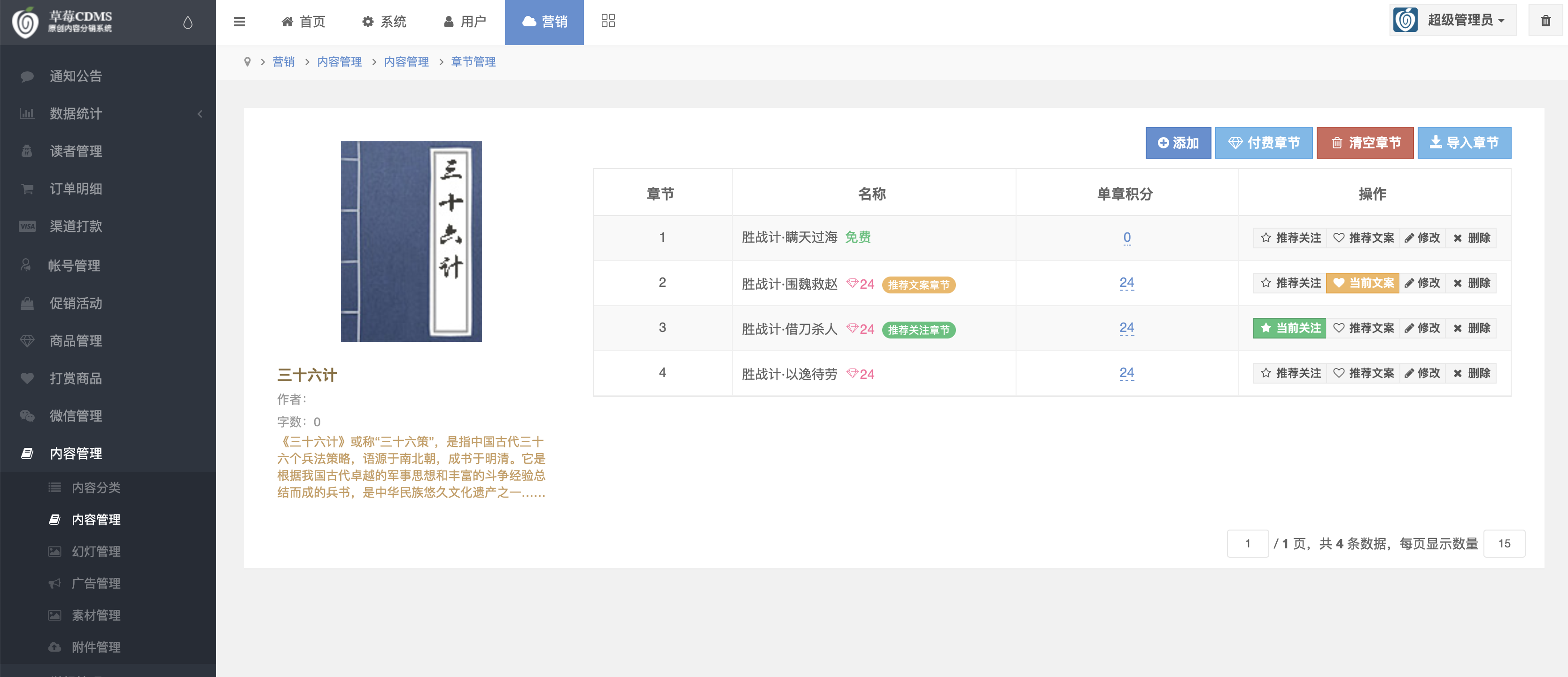The image size is (1568, 677).
Task: Select 内容分类 submenu item
Action: 108,488
